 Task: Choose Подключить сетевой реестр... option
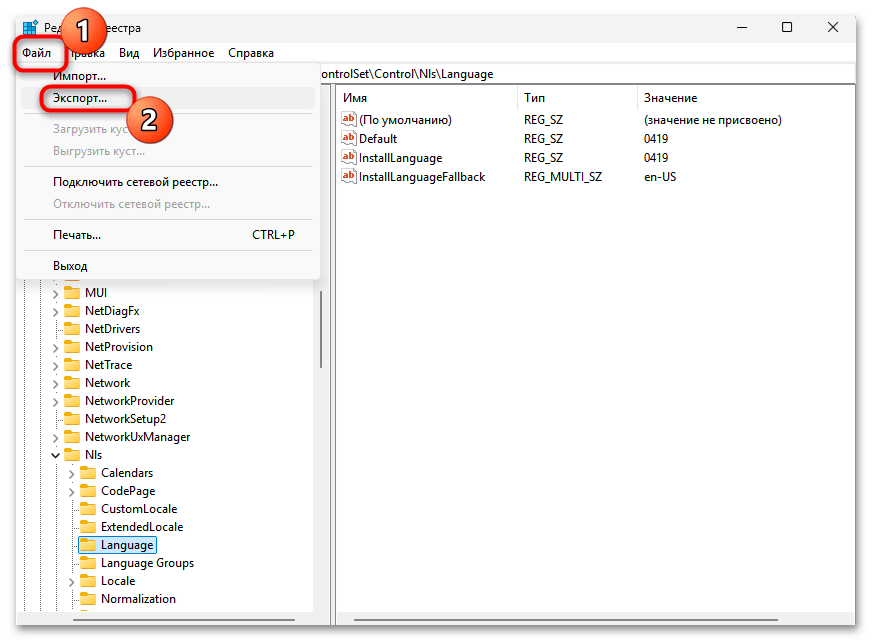[135, 182]
